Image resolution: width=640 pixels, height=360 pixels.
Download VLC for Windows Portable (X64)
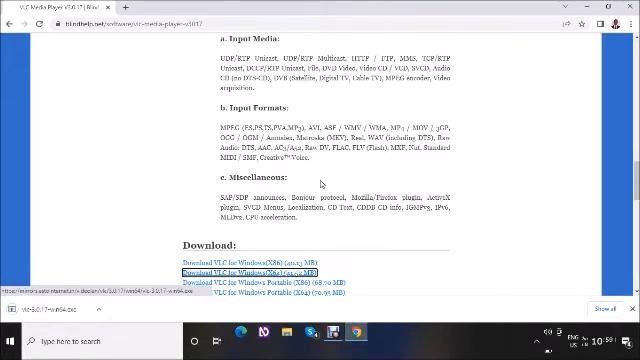279,293
